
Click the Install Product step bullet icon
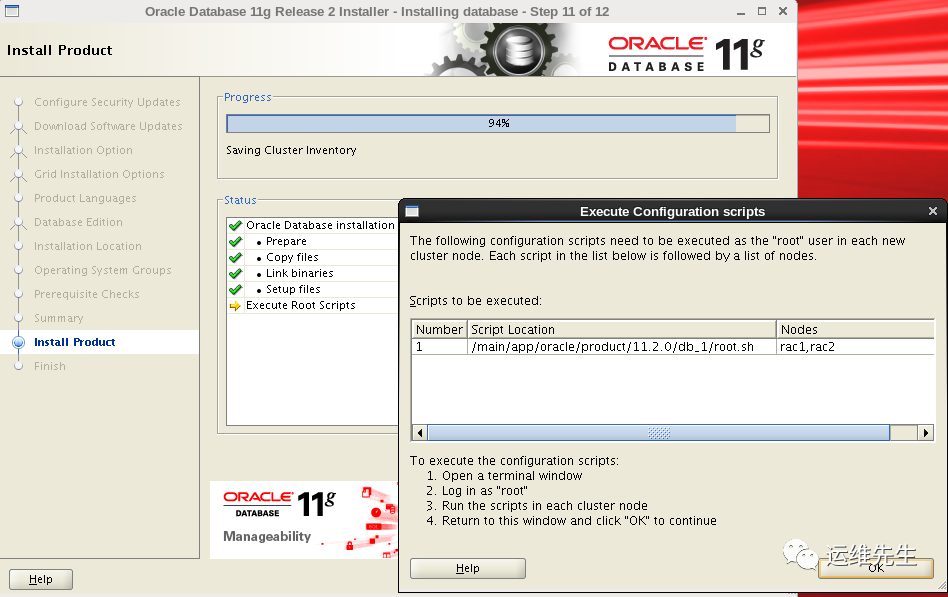(x=19, y=342)
